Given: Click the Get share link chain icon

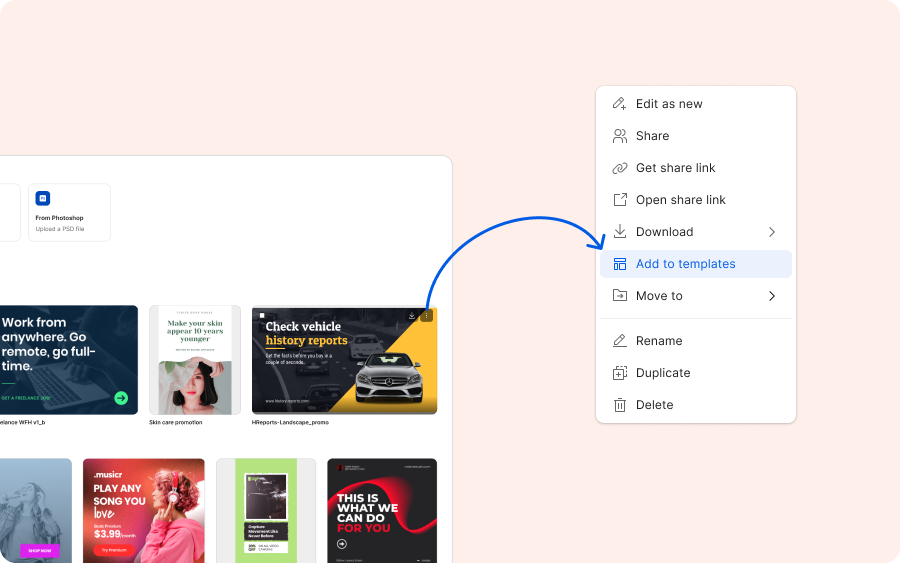Looking at the screenshot, I should tap(619, 168).
